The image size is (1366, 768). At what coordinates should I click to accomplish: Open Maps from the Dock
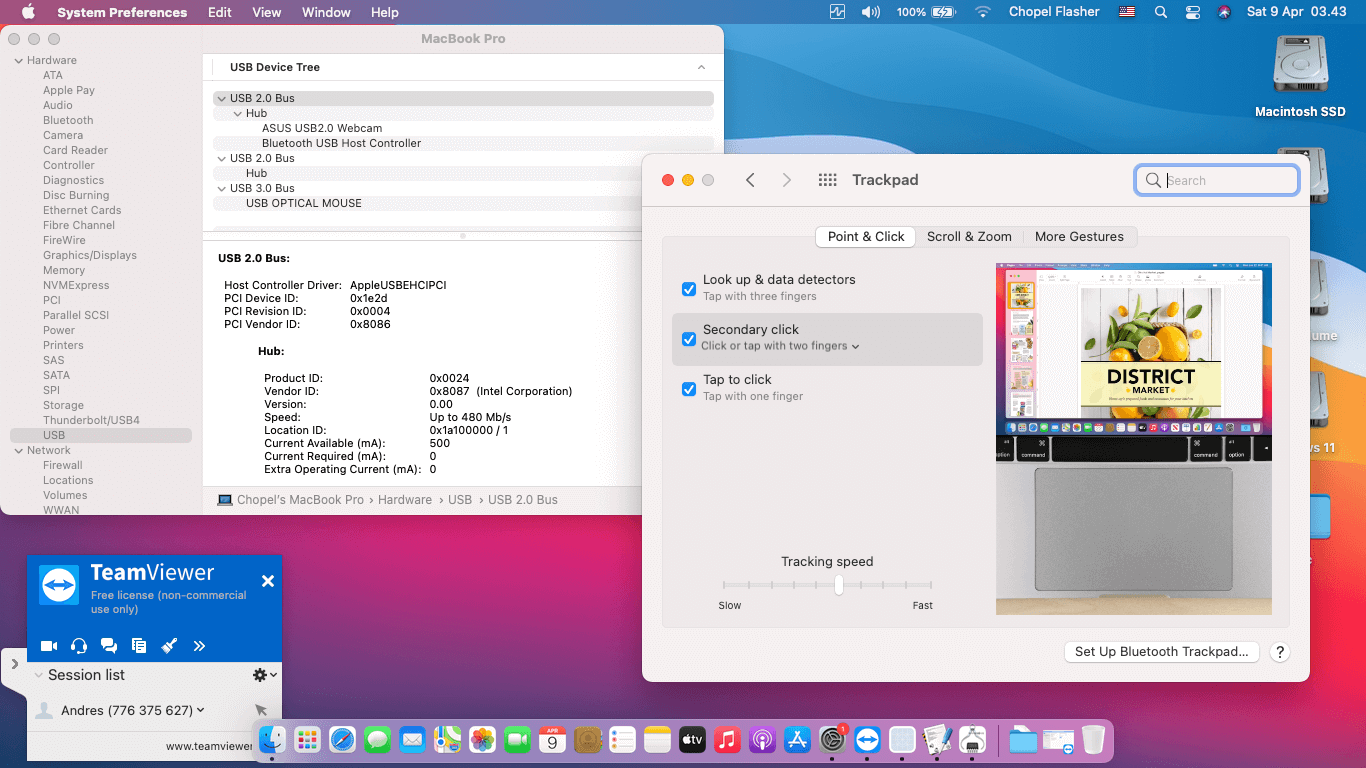pos(447,740)
